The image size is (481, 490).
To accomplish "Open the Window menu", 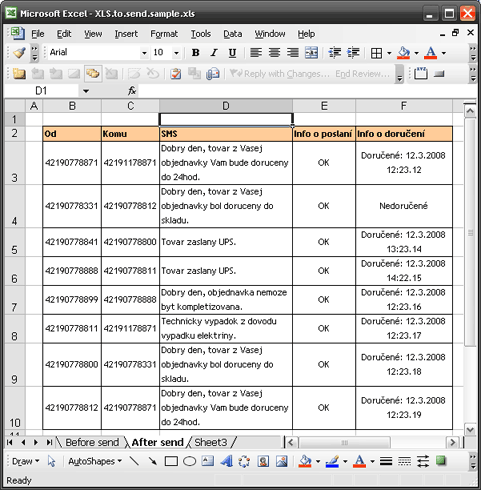I will 270,34.
